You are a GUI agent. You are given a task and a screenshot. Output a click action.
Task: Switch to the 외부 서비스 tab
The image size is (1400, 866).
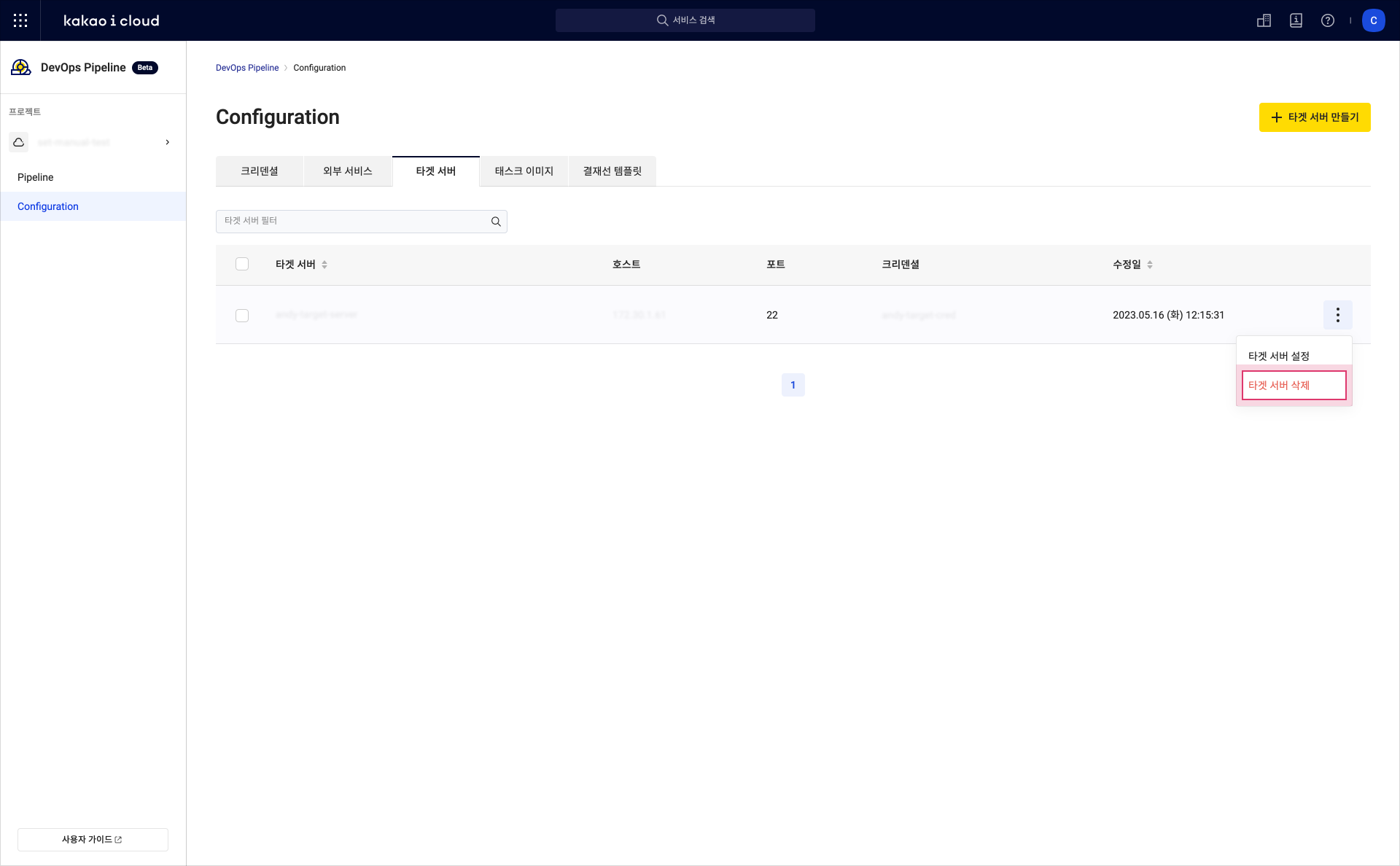348,171
